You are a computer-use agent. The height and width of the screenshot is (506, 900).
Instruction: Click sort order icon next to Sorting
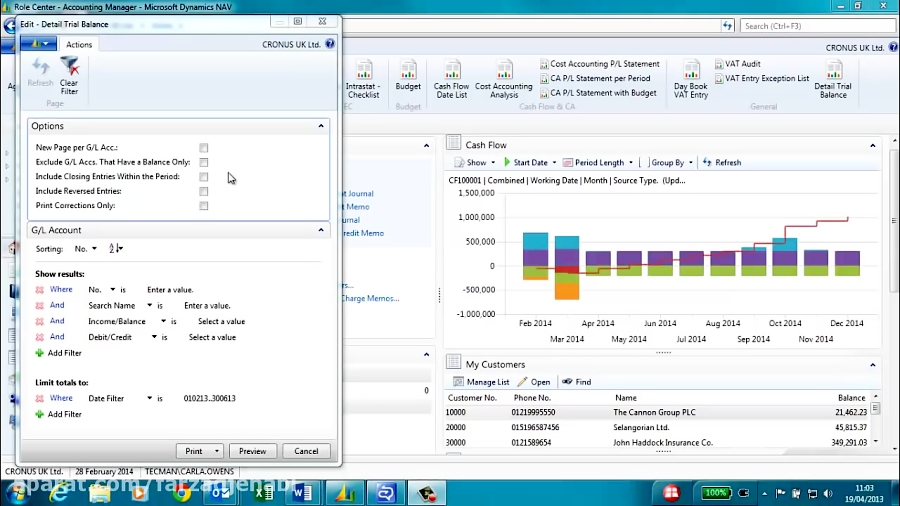pyautogui.click(x=115, y=248)
